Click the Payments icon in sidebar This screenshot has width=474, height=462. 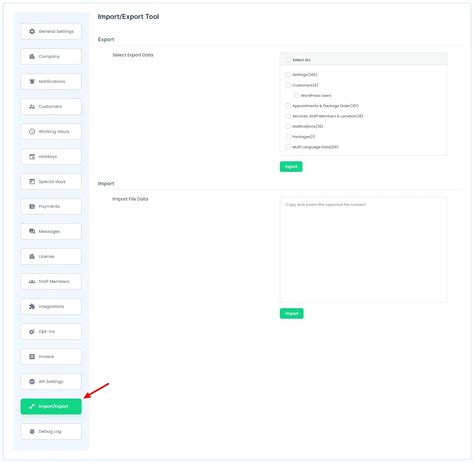point(32,206)
